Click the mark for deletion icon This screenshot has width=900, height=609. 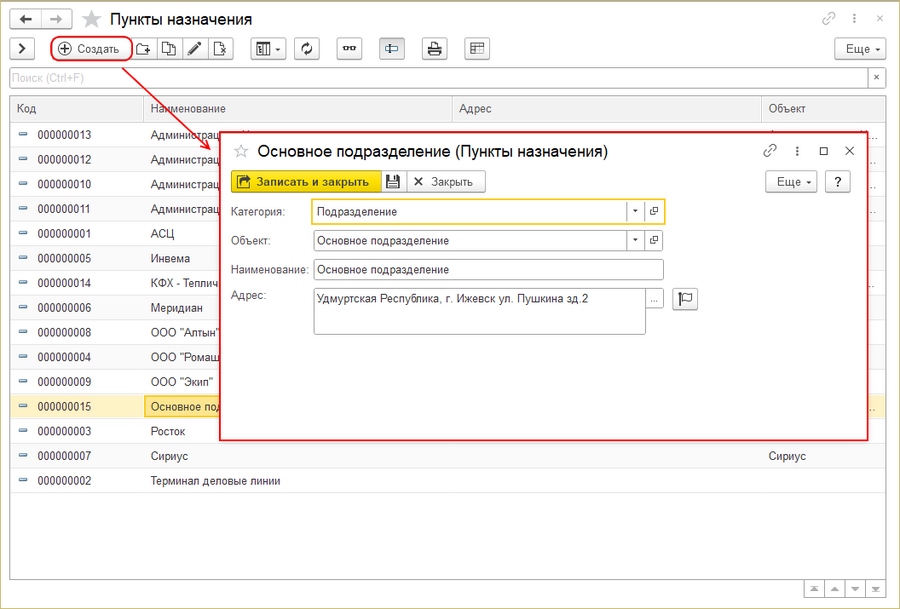click(x=220, y=49)
